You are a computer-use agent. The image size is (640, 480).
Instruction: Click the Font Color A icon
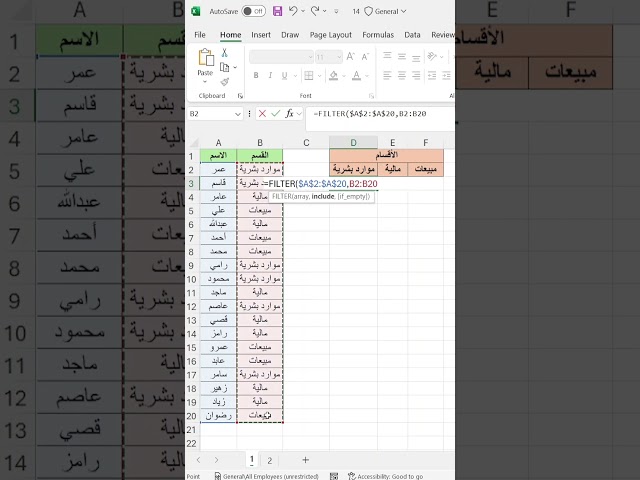(356, 76)
